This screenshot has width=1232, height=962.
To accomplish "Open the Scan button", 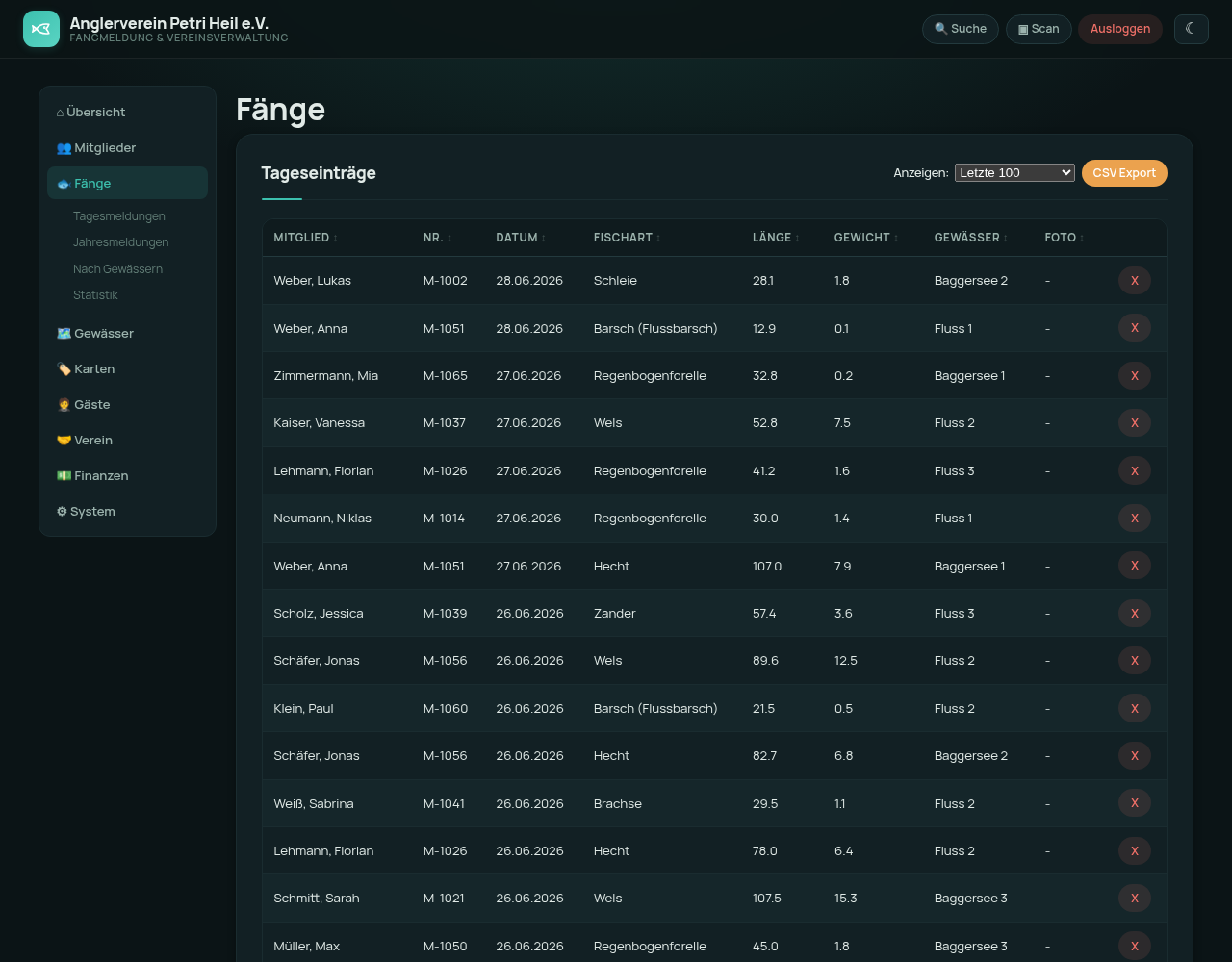I will 1039,29.
